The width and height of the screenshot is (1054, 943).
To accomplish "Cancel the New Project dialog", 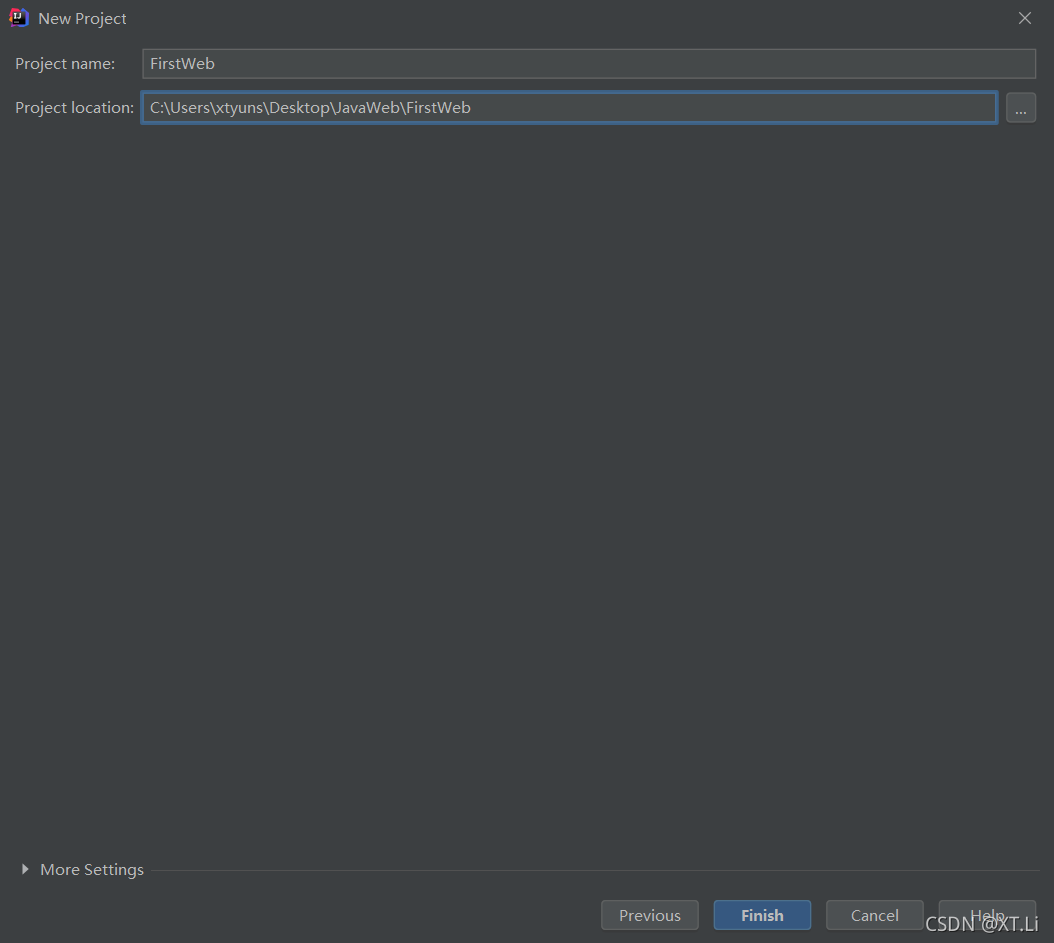I will (x=875, y=915).
